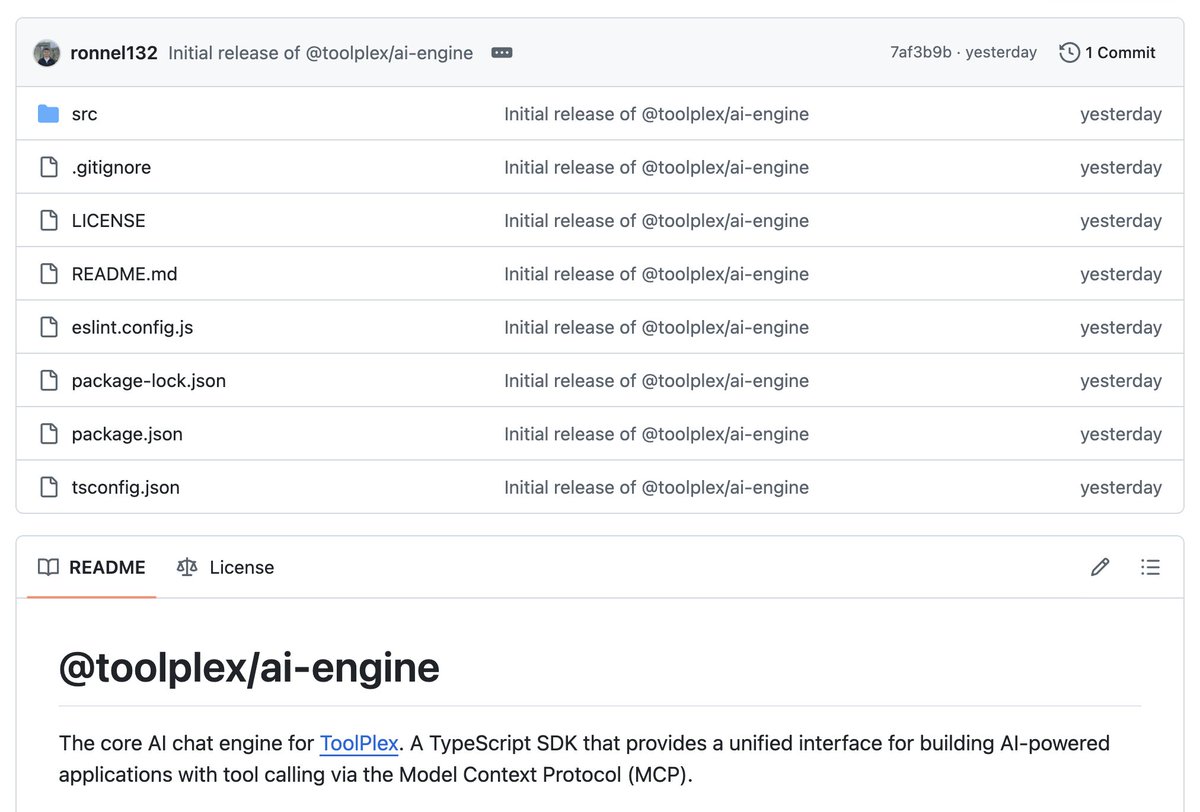This screenshot has height=812, width=1200.
Task: Open commit message beside package.json row
Action: pyautogui.click(x=656, y=434)
